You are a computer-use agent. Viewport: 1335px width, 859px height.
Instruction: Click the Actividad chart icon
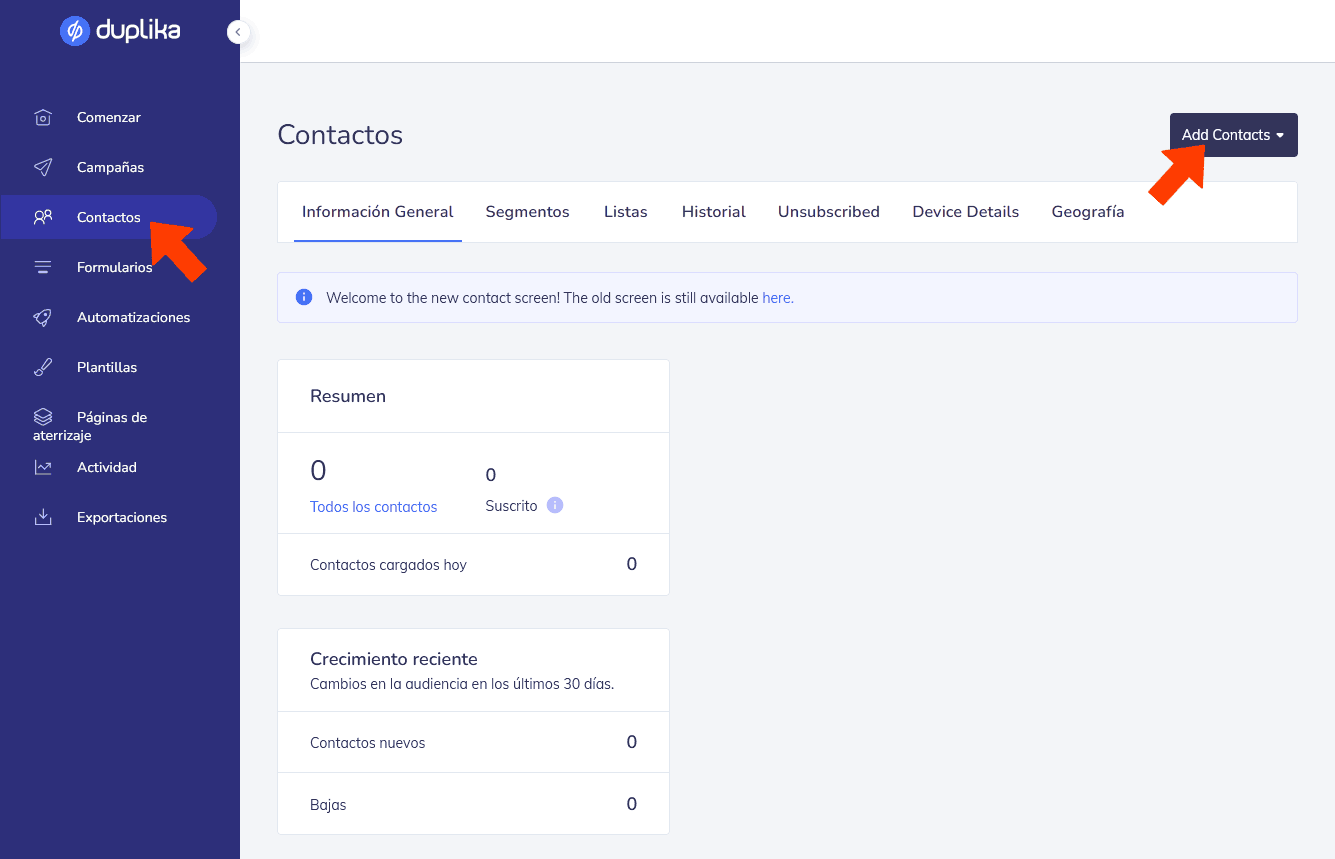tap(43, 468)
